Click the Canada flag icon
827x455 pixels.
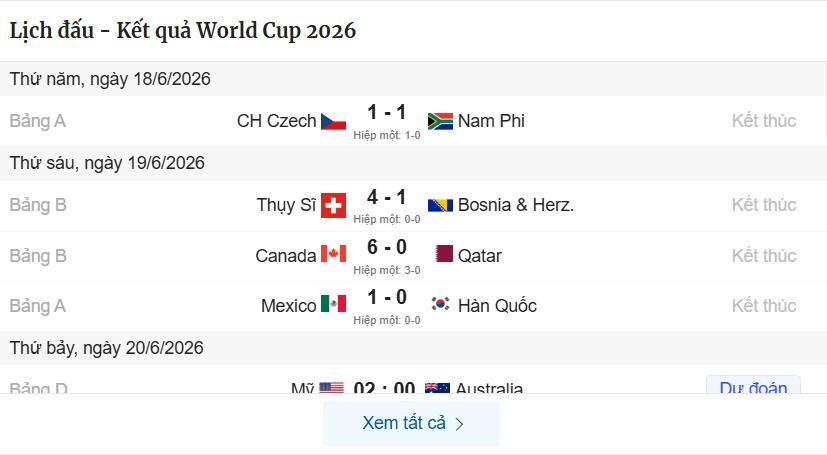coord(333,254)
